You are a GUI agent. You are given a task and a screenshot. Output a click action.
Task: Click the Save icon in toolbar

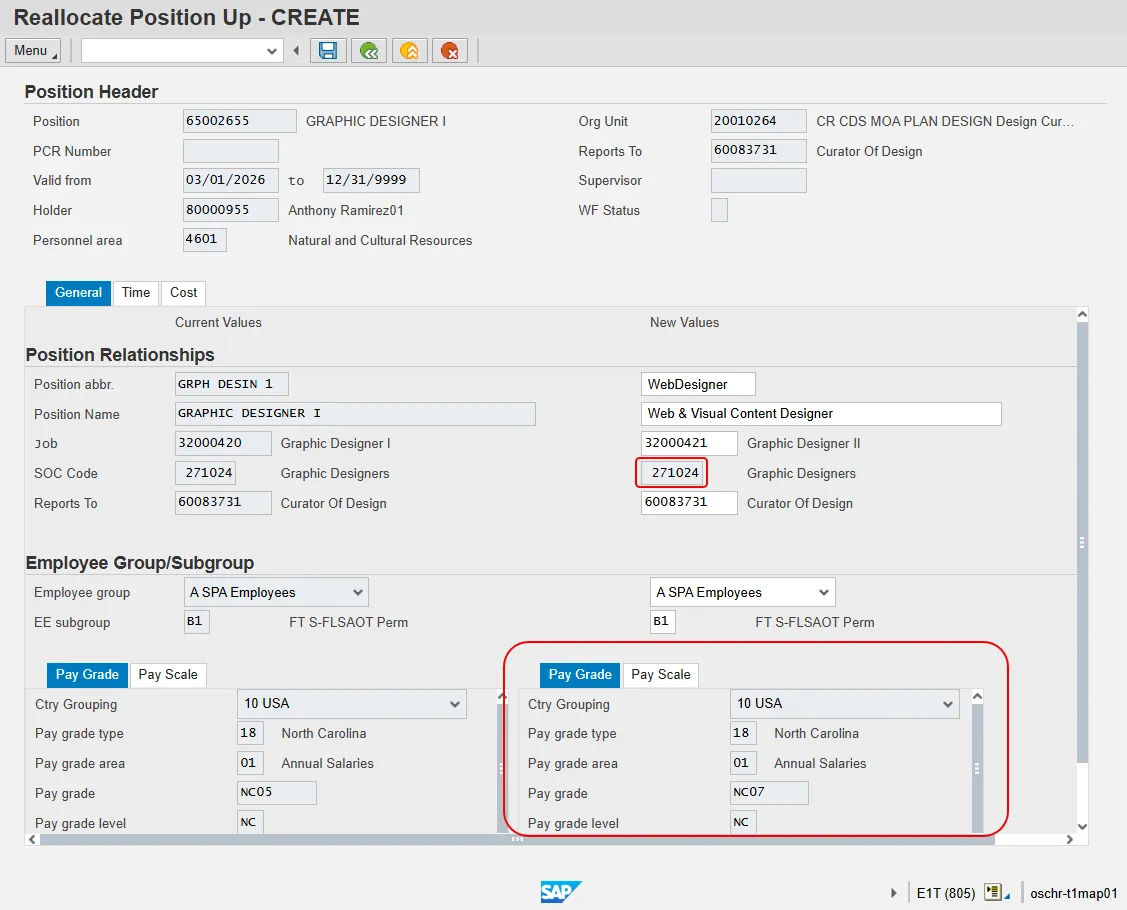(328, 51)
